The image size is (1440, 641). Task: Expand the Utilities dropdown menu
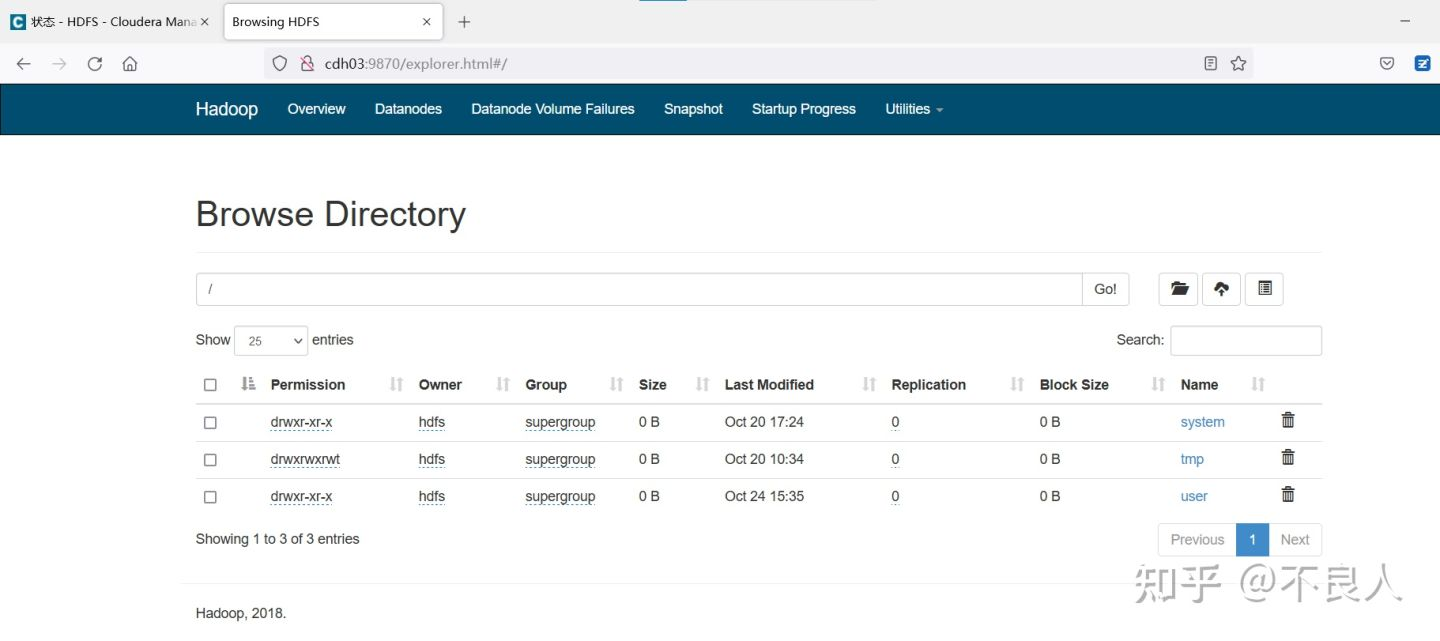point(914,109)
